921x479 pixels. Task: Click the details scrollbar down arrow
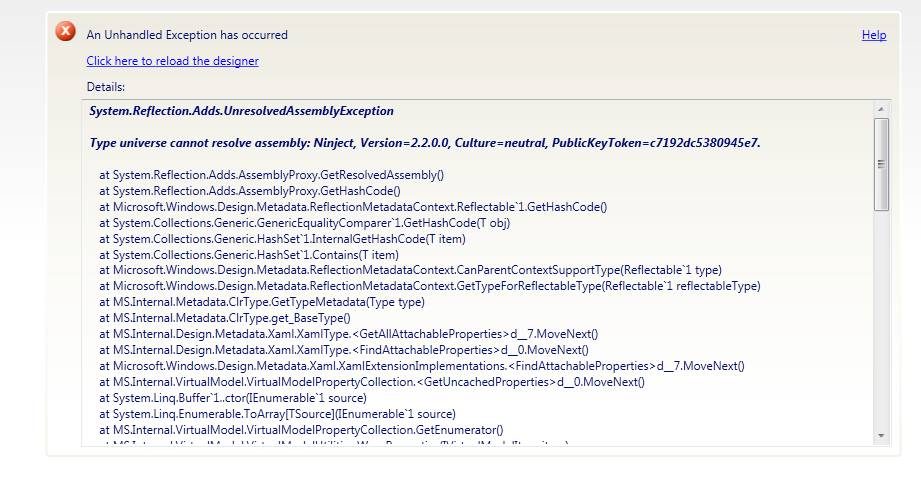(x=881, y=436)
